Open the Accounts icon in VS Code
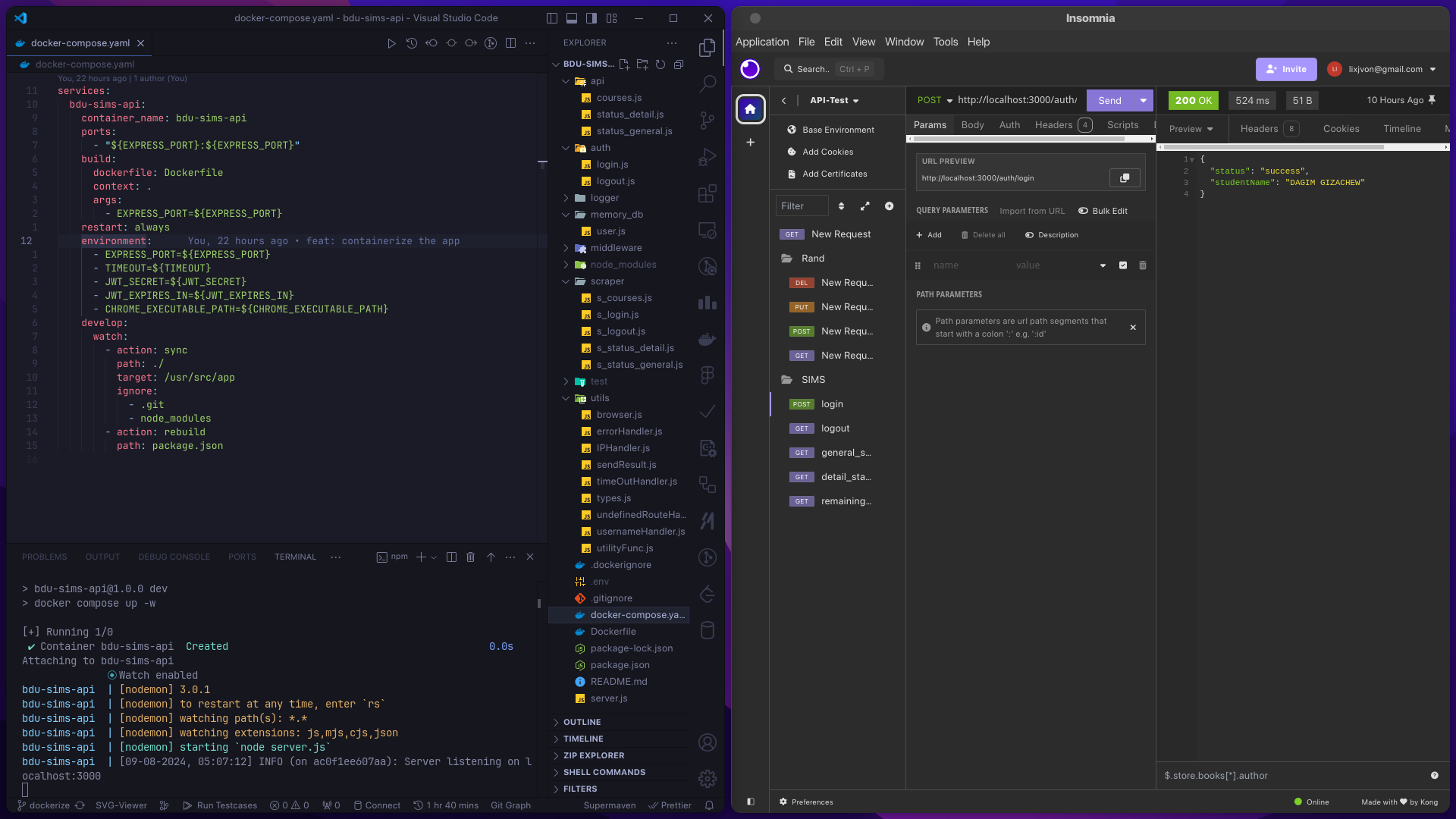 click(707, 742)
